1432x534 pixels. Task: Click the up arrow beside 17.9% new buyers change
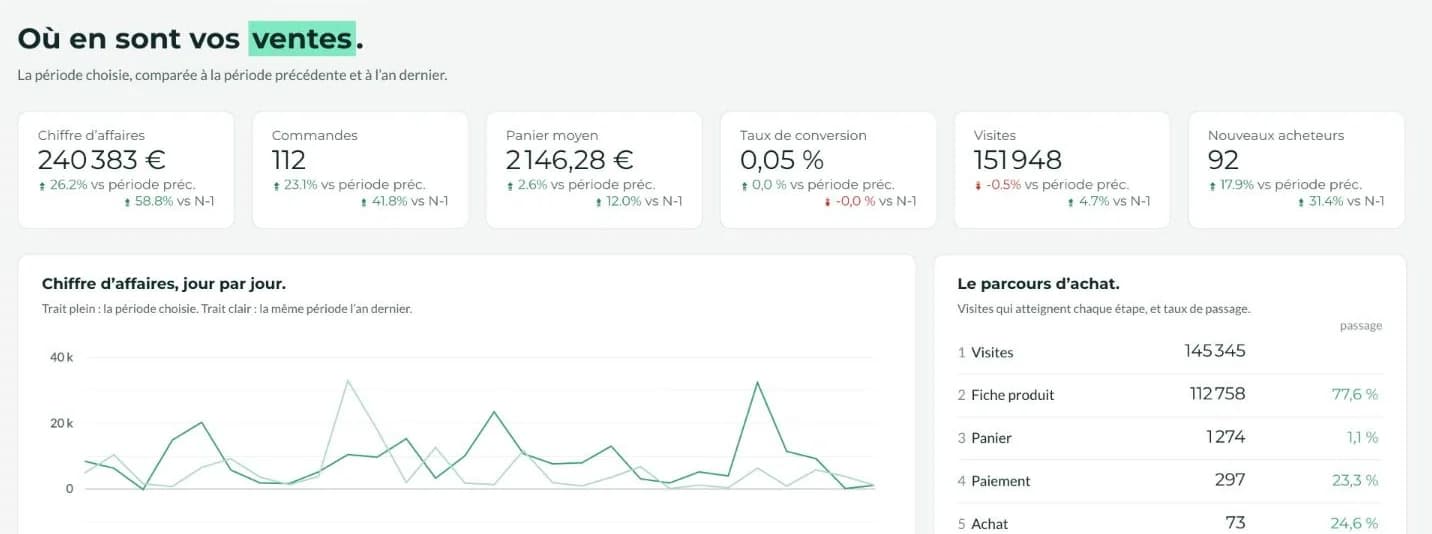pos(1211,186)
